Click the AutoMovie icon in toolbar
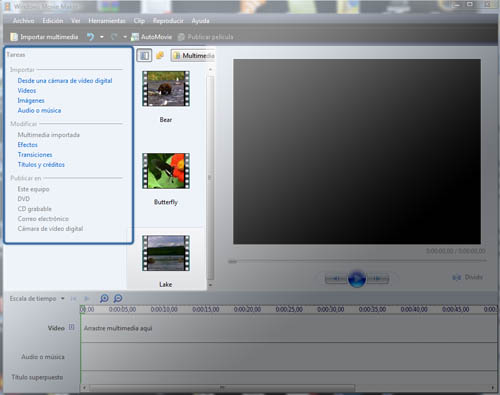 [x=135, y=37]
